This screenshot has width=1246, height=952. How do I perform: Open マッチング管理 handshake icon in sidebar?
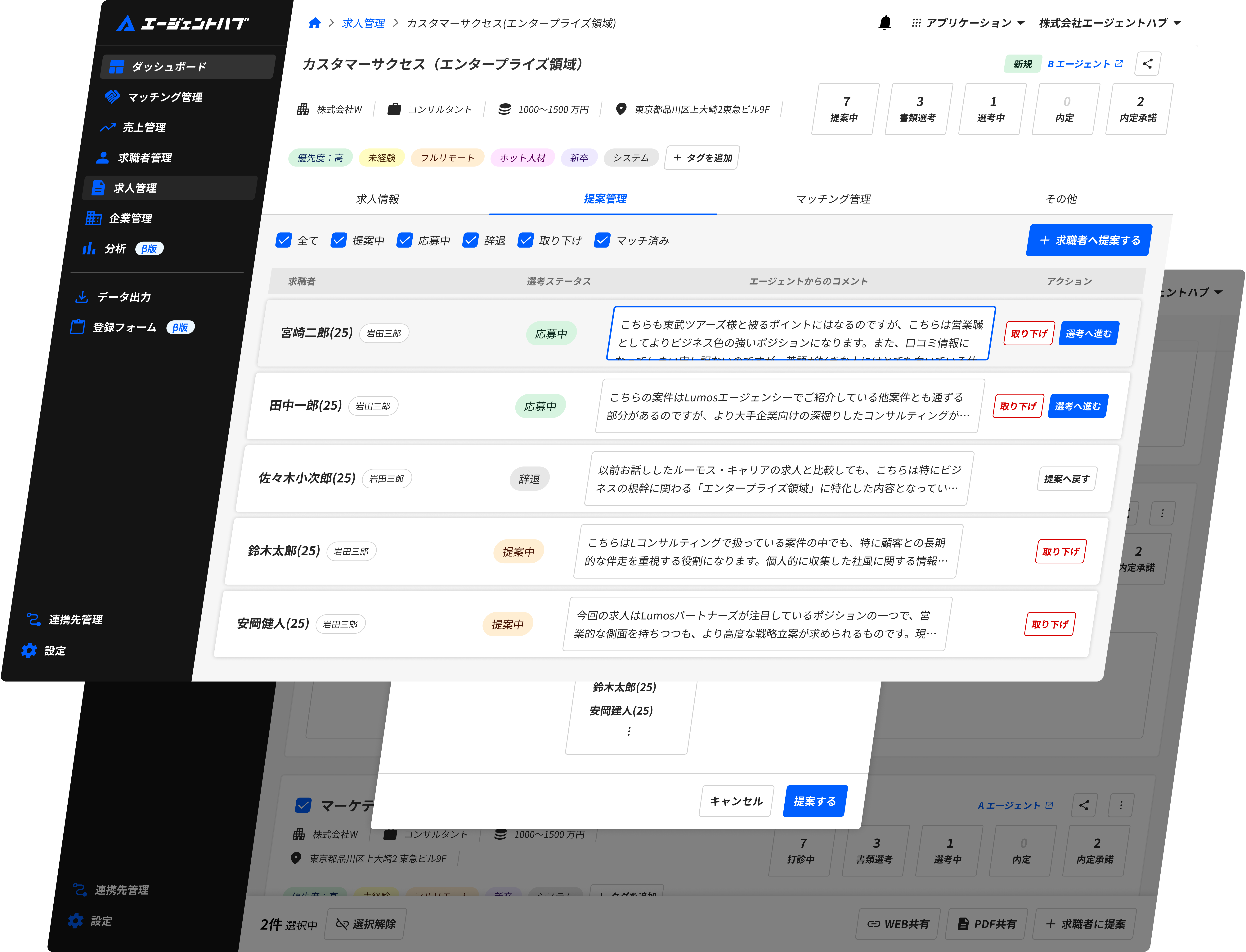point(112,97)
